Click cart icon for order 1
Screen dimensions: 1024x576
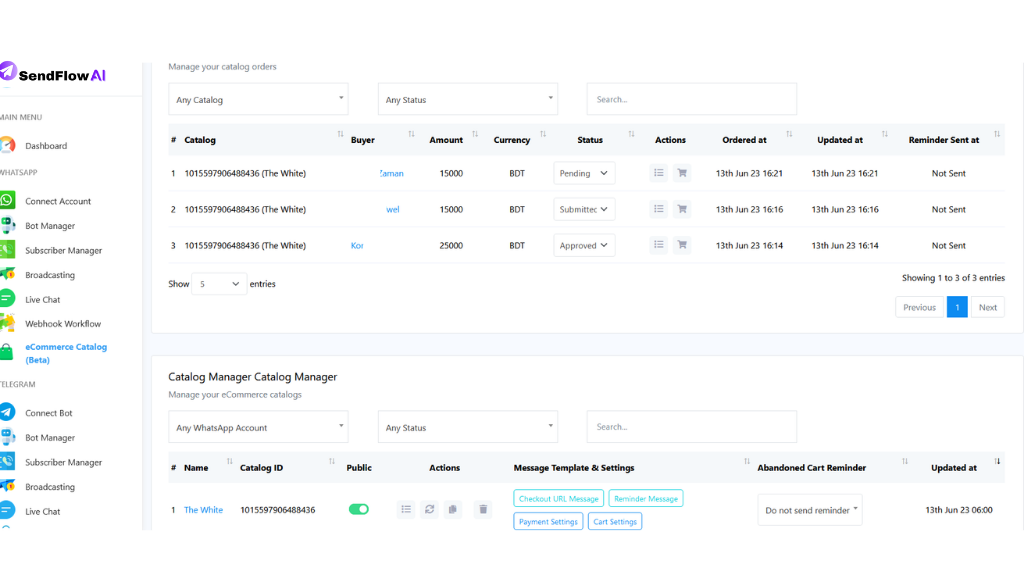coord(682,173)
